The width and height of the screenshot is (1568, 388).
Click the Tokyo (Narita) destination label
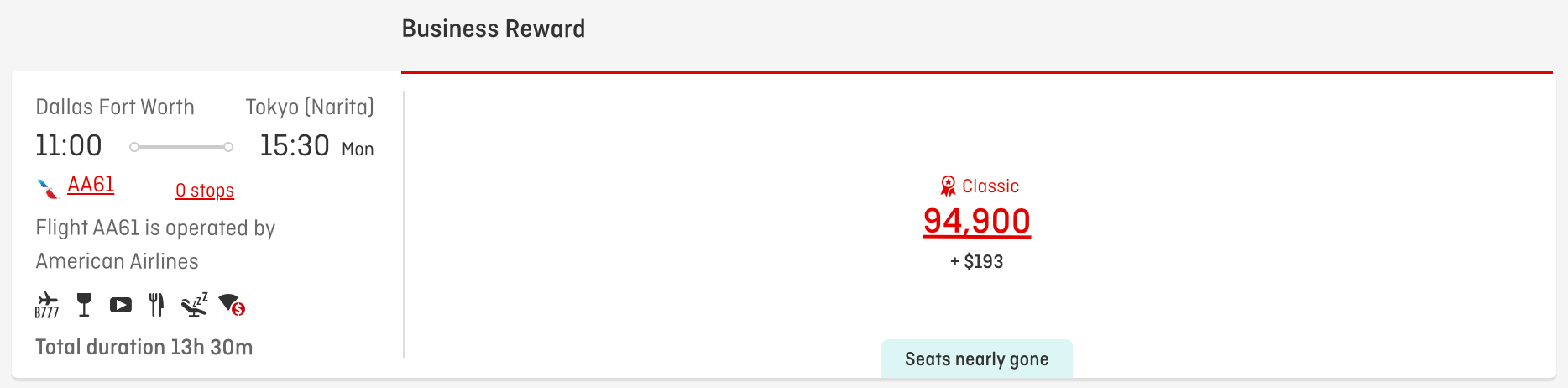click(x=310, y=107)
